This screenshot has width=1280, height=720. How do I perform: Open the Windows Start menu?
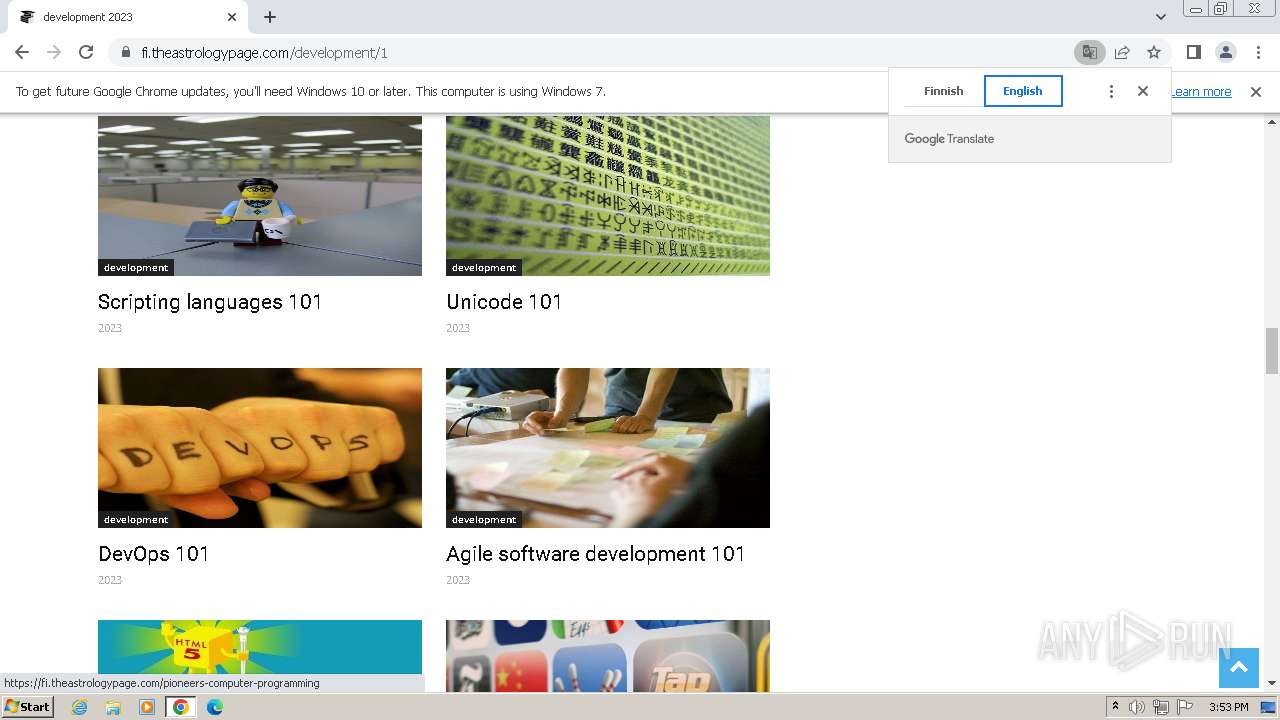tap(28, 707)
